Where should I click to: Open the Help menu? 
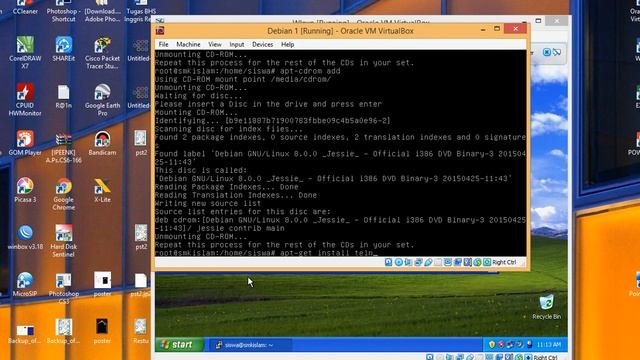[287, 44]
